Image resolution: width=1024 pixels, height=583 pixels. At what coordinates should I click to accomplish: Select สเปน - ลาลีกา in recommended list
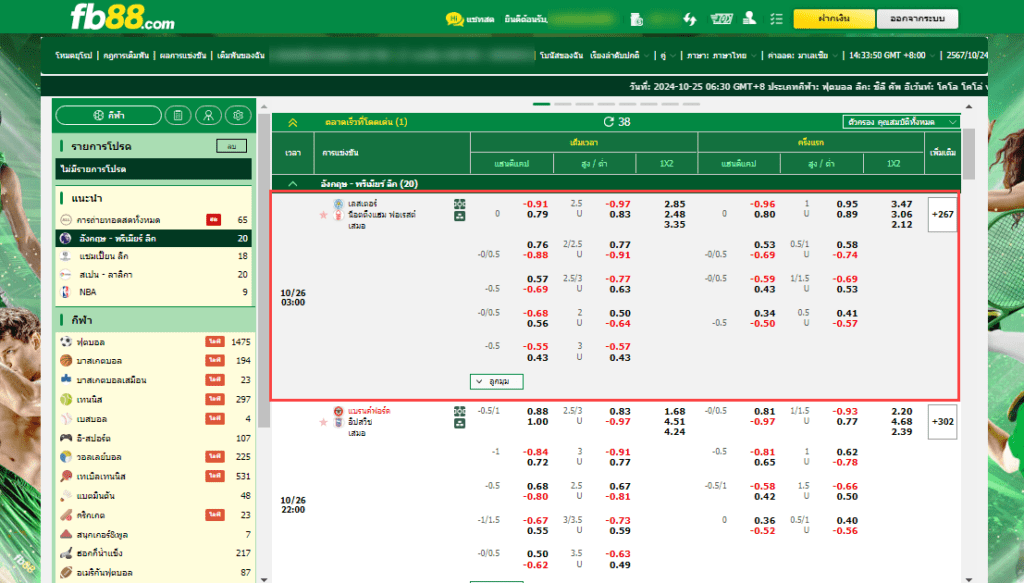pos(154,274)
